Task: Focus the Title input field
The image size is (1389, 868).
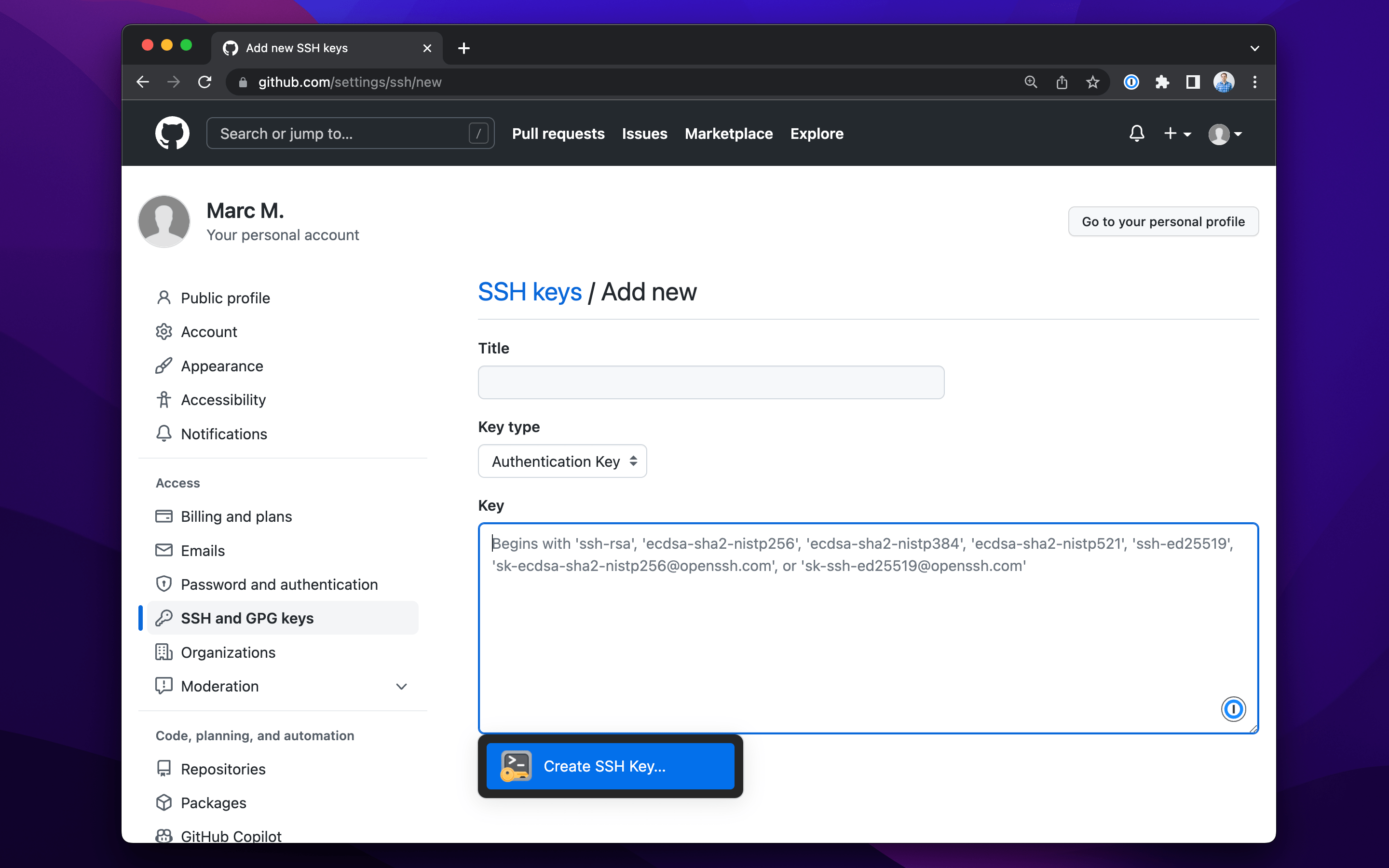Action: point(710,382)
